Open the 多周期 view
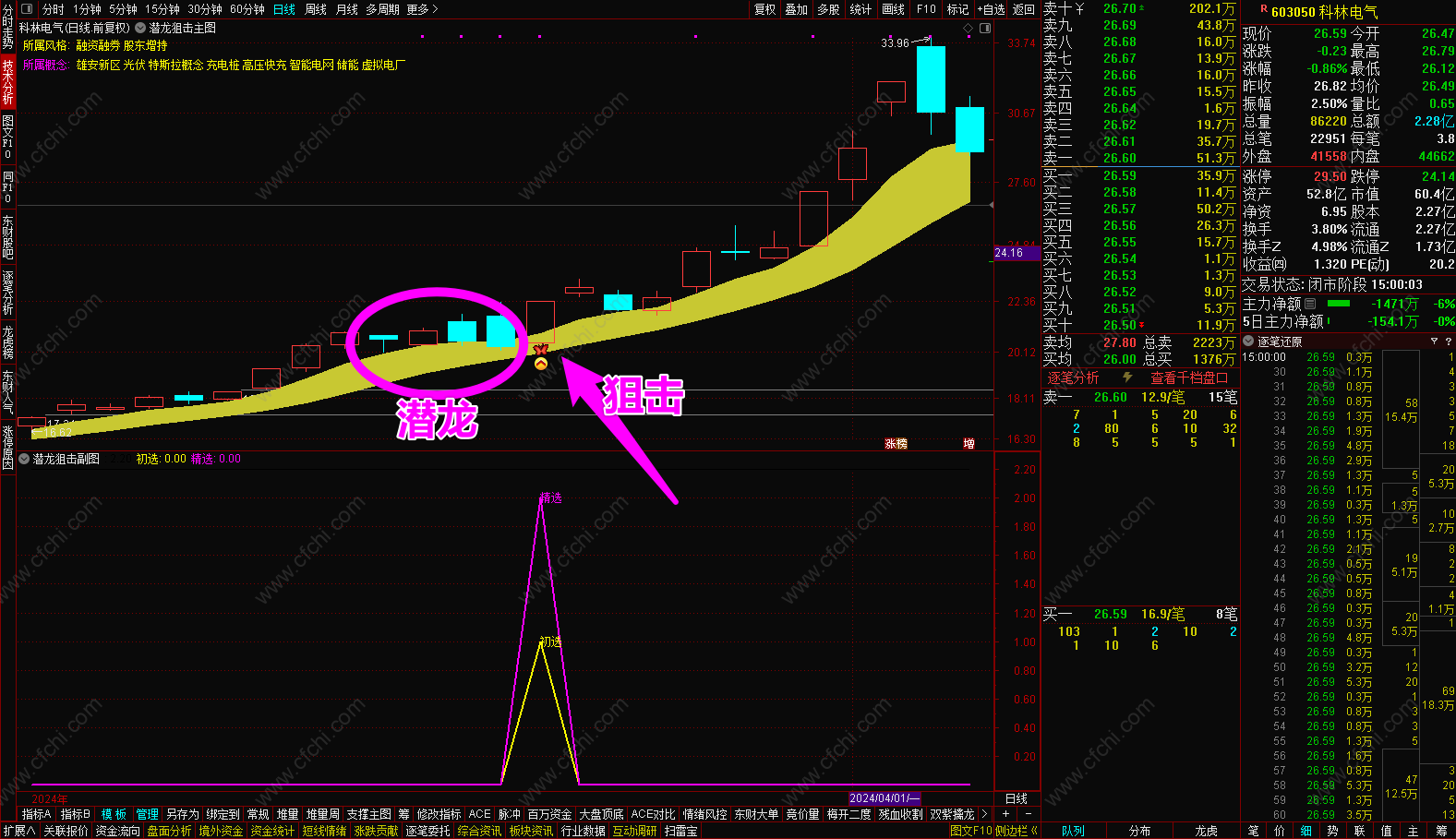Screen dimensions: 1456x839 (382, 9)
